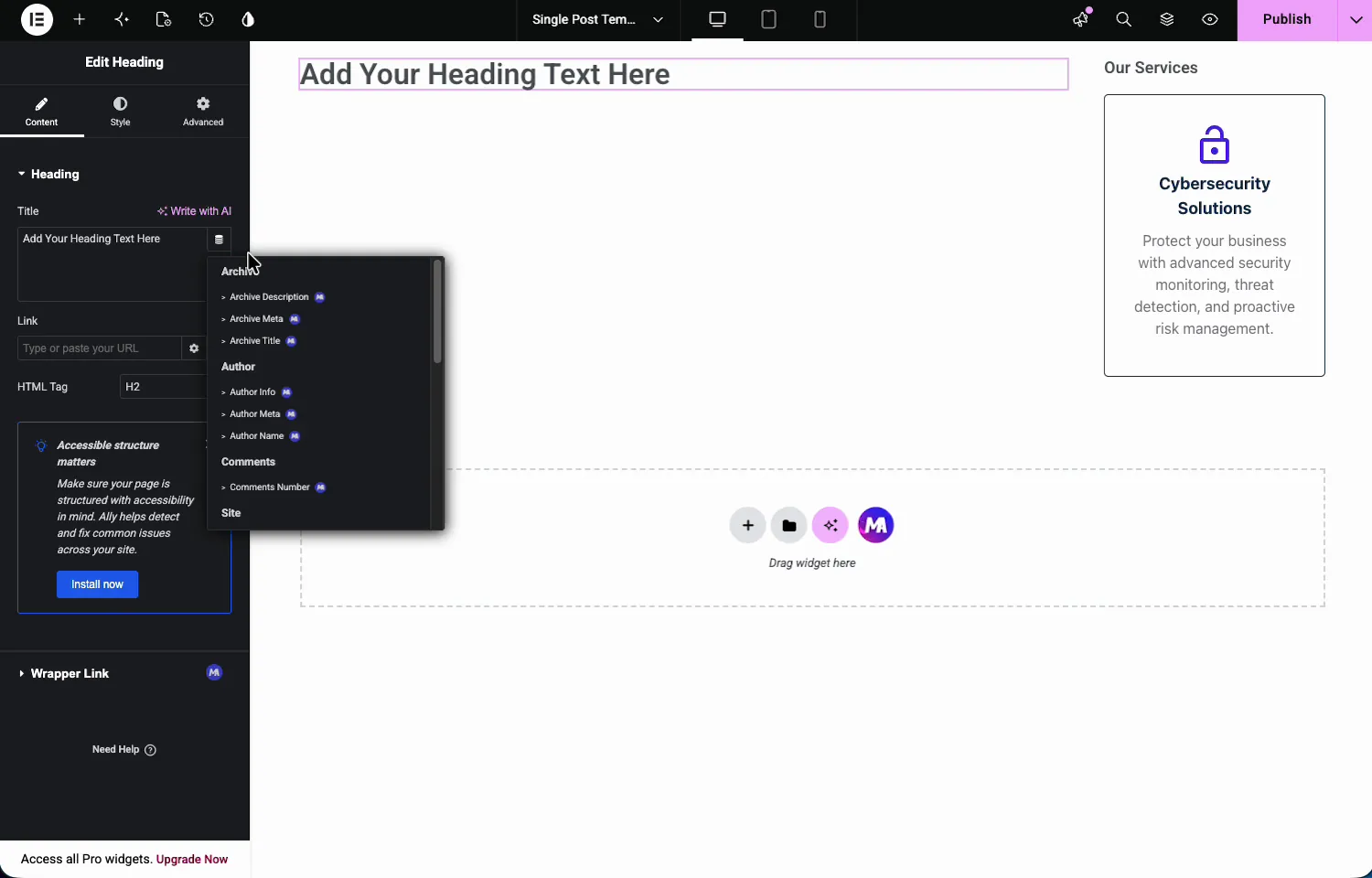The width and height of the screenshot is (1372, 878).
Task: Click the Comments group label in list
Action: click(248, 462)
